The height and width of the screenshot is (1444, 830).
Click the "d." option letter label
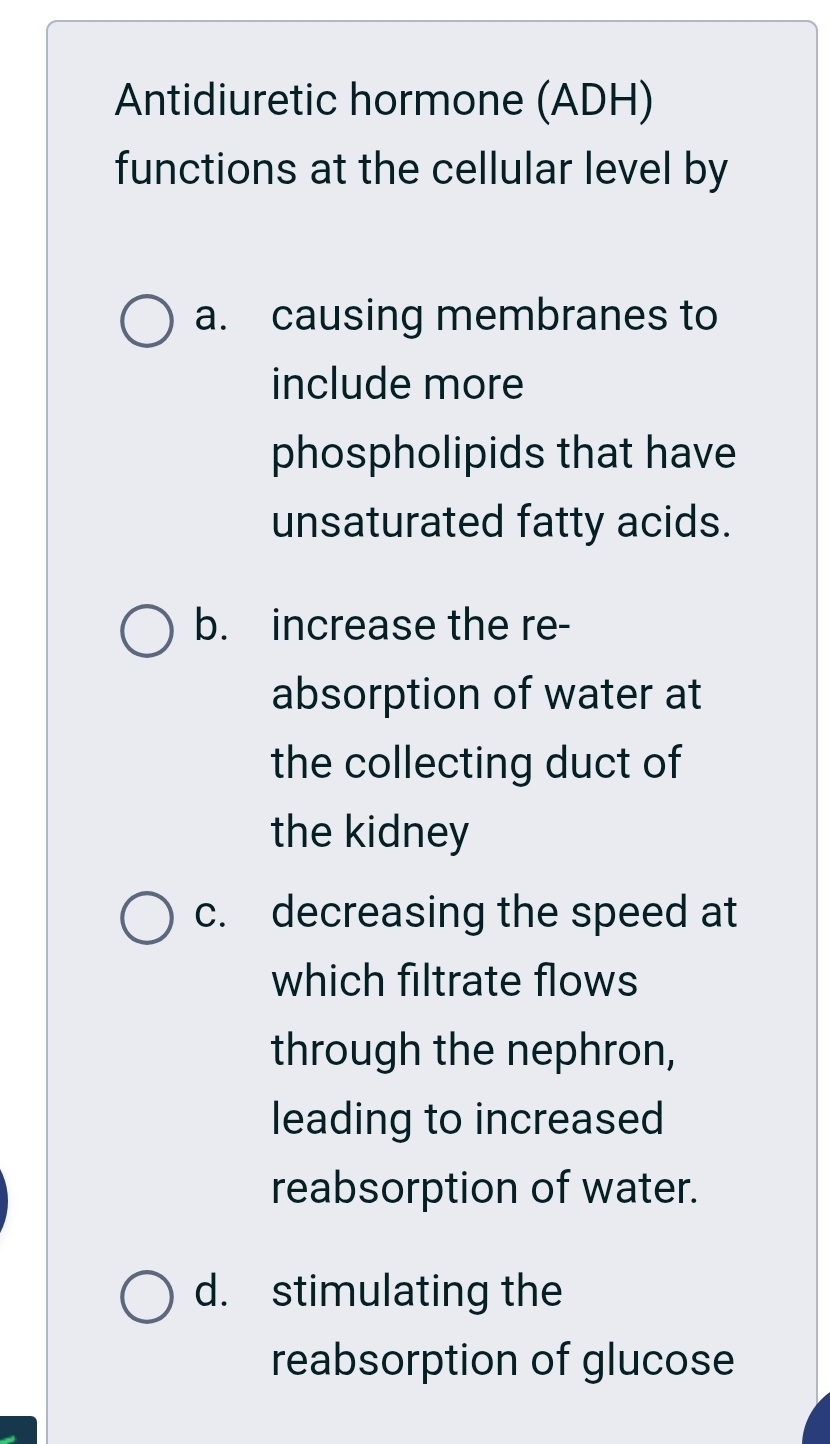point(211,1291)
